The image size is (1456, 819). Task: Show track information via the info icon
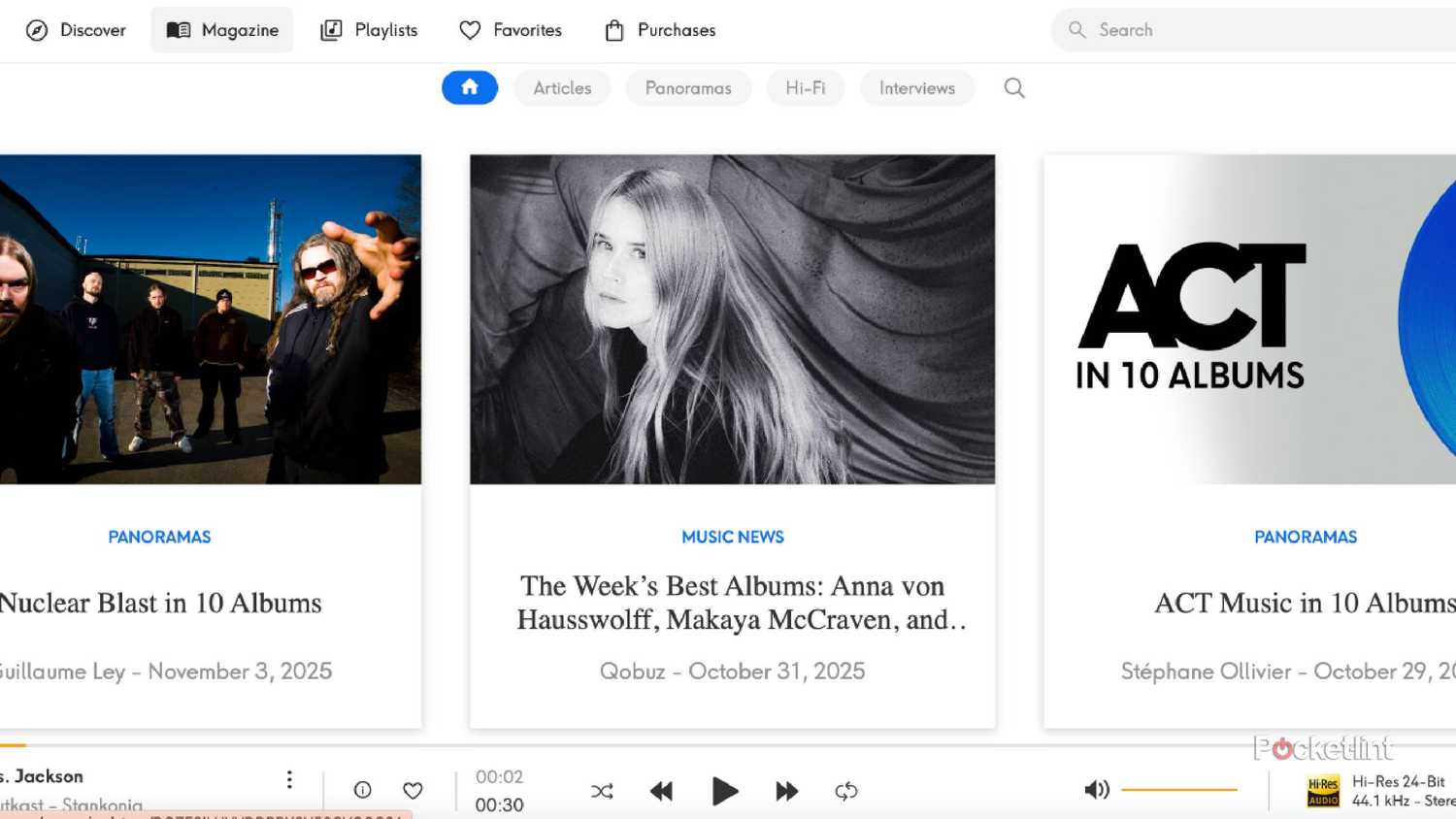point(362,790)
